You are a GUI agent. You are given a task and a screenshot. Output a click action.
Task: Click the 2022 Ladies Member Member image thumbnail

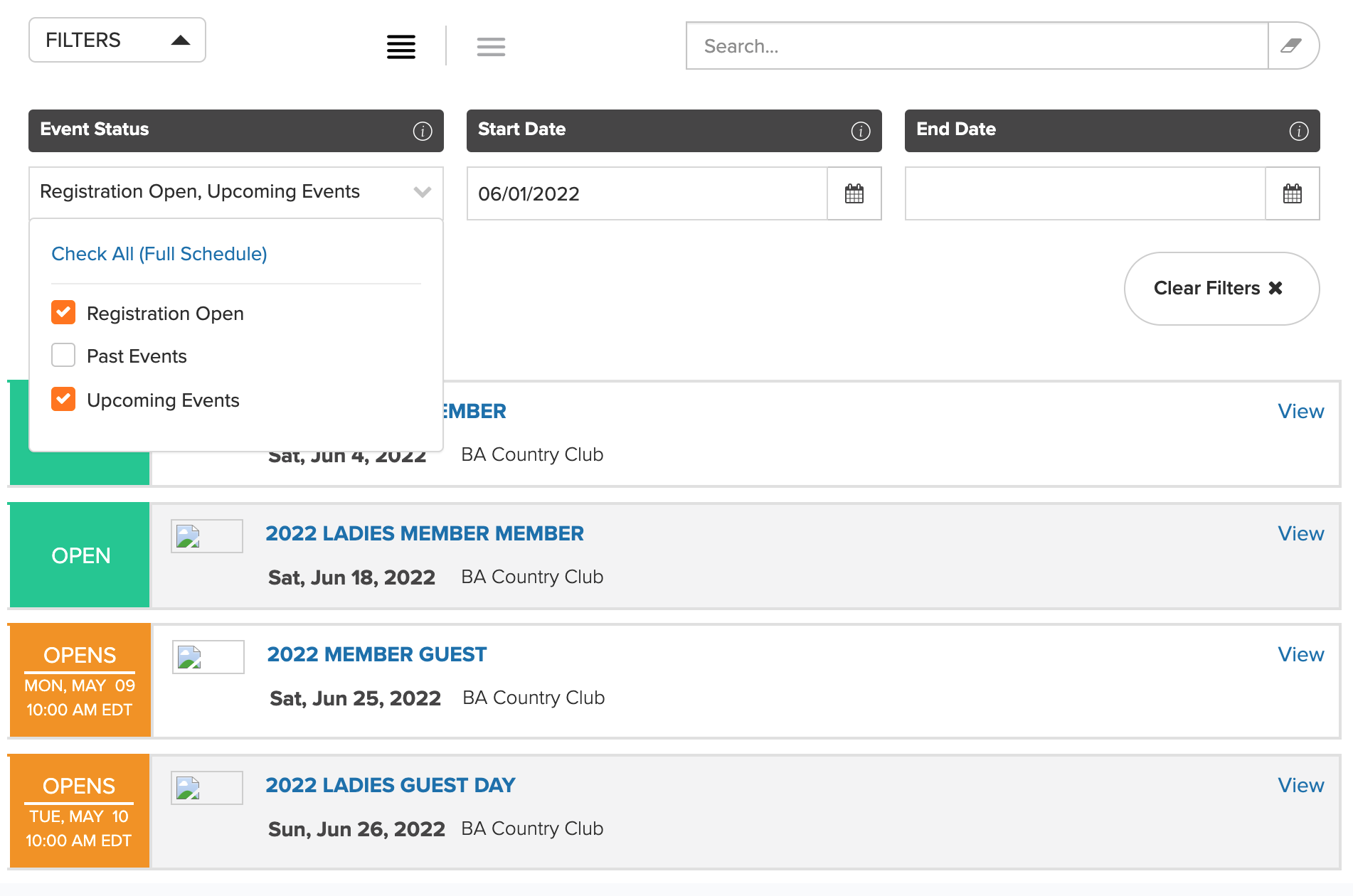(207, 536)
